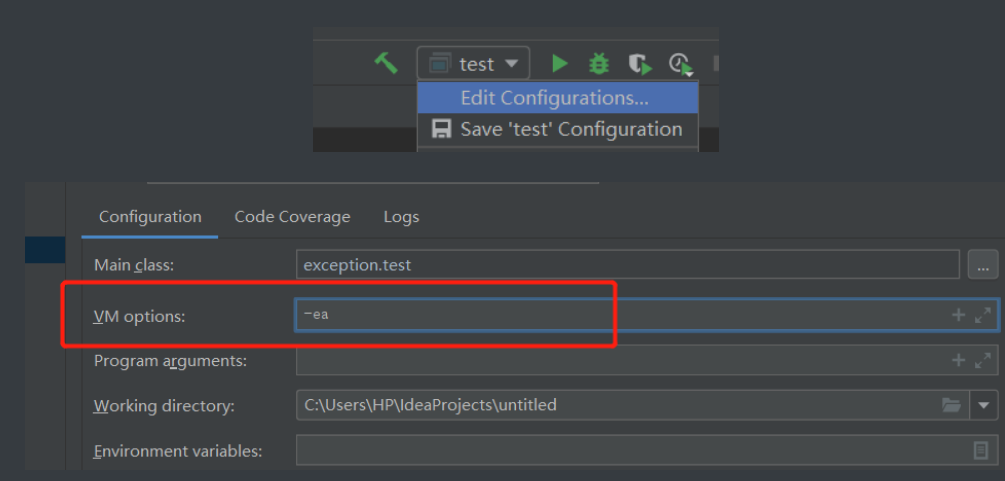Focus the Main class field
Viewport: 1005px width, 481px height.
click(x=627, y=264)
